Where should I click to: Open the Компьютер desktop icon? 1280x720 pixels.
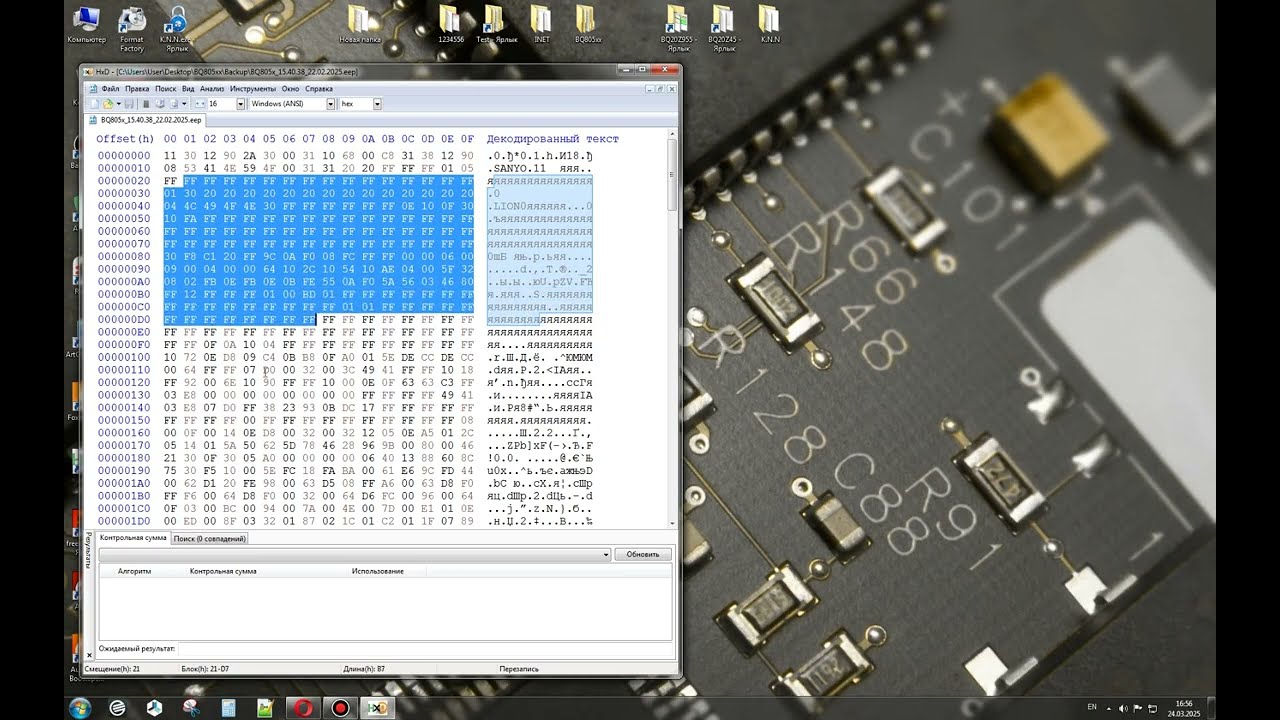point(87,24)
